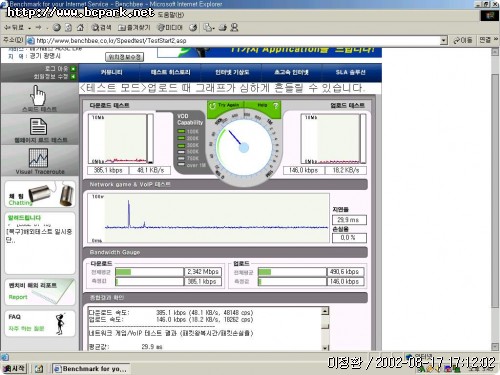This screenshot has height=375, width=500.
Task: Open the 커뮤니티 tab
Action: click(x=111, y=72)
